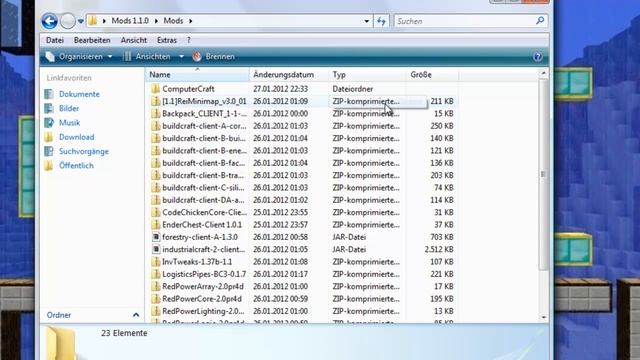Open the Extras menu
640x360 pixels.
(167, 40)
